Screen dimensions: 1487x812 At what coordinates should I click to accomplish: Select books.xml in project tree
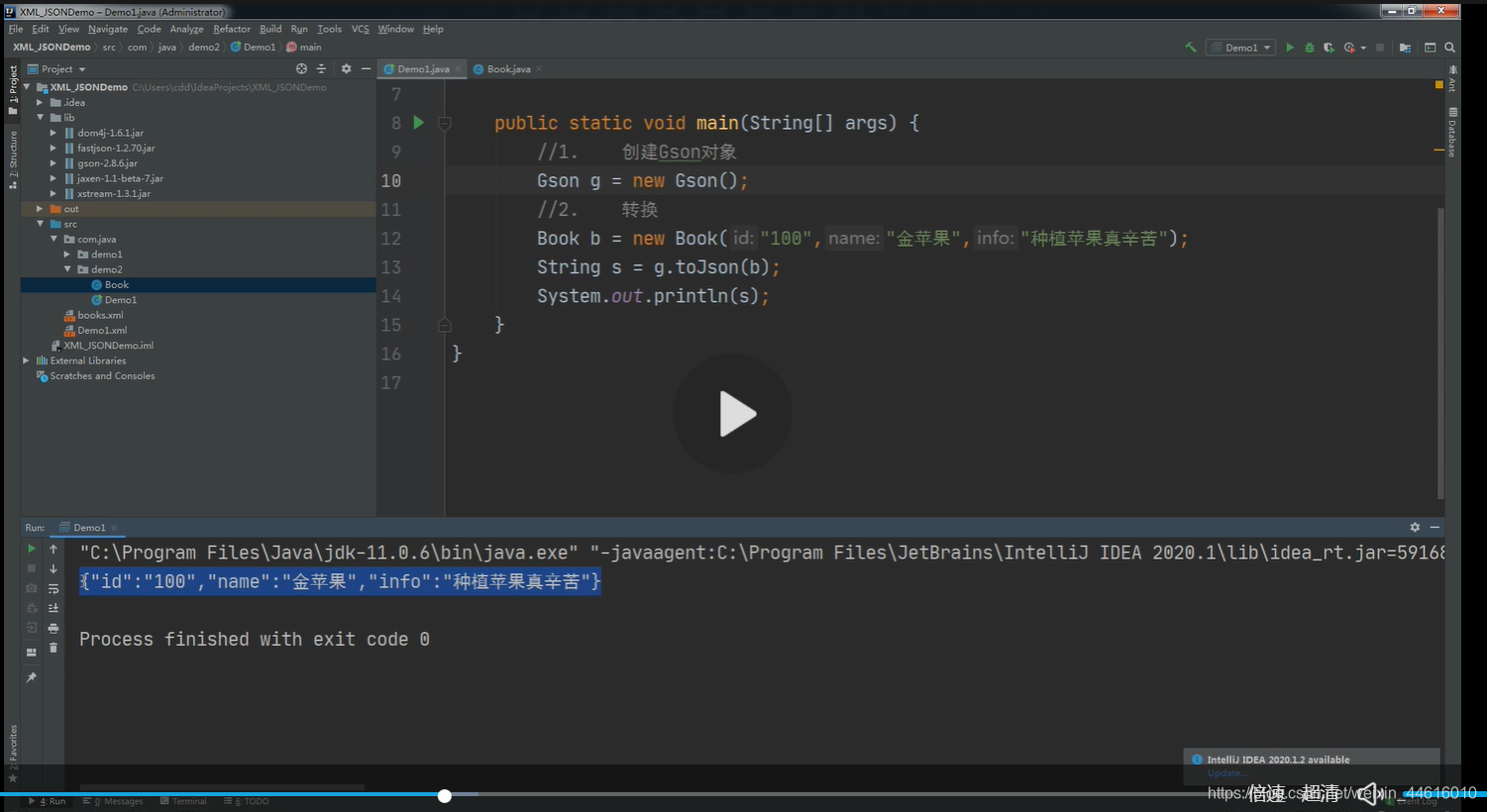pyautogui.click(x=100, y=315)
